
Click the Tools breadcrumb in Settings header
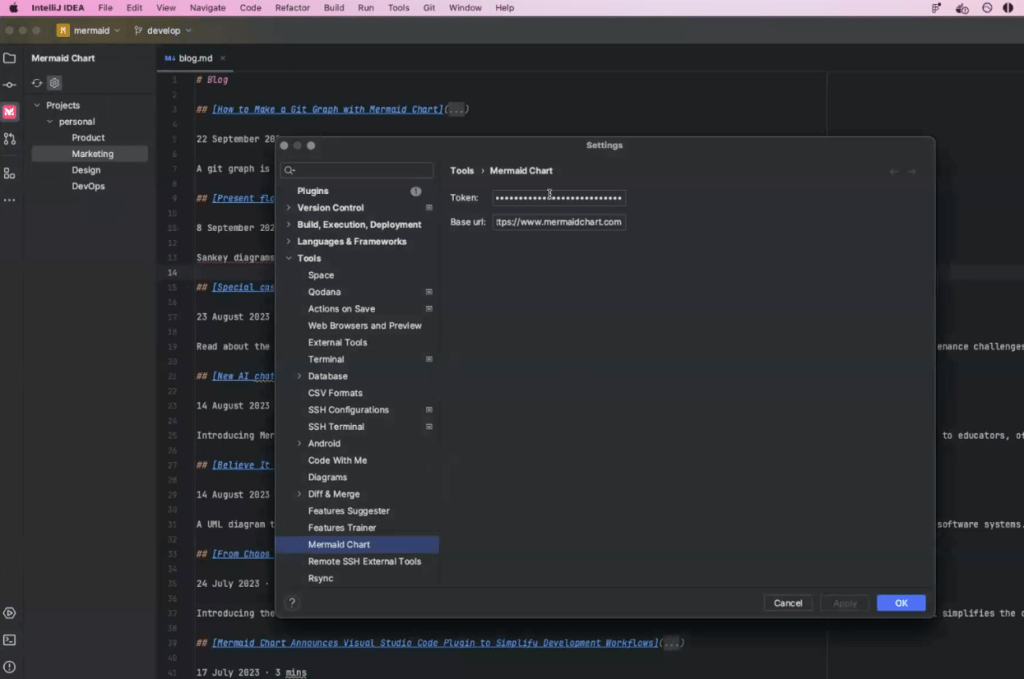tap(462, 171)
